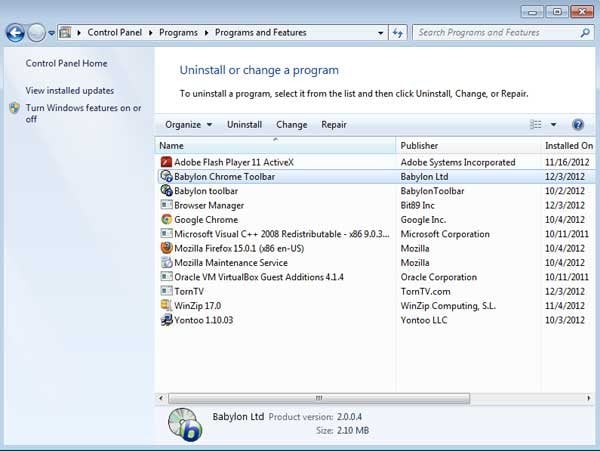Screen dimensions: 600x451
Task: Click the horizontal scrollbar thumb
Action: pyautogui.click(x=319, y=398)
